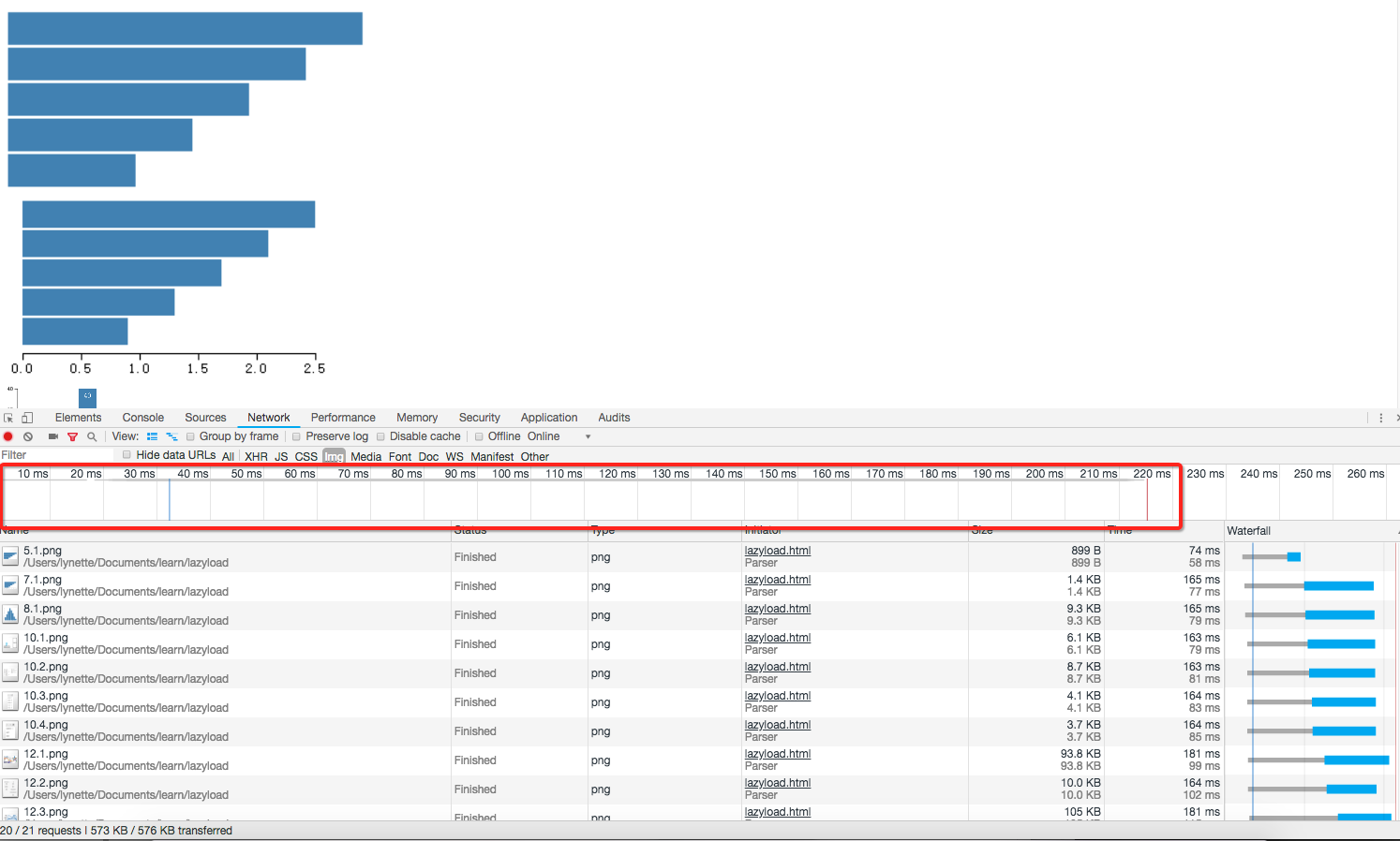Click the 10.3.png file thumbnail icon

pos(10,702)
